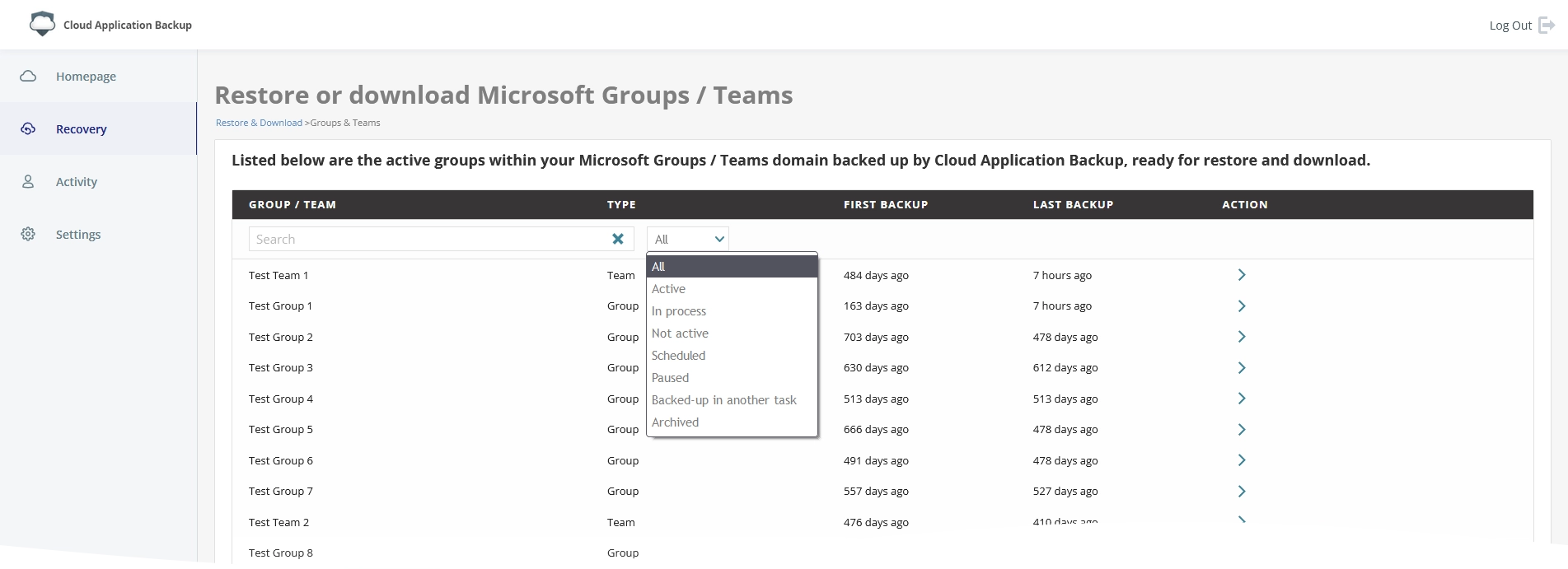Open Test Group 6 action arrow
1568x569 pixels.
click(x=1242, y=460)
